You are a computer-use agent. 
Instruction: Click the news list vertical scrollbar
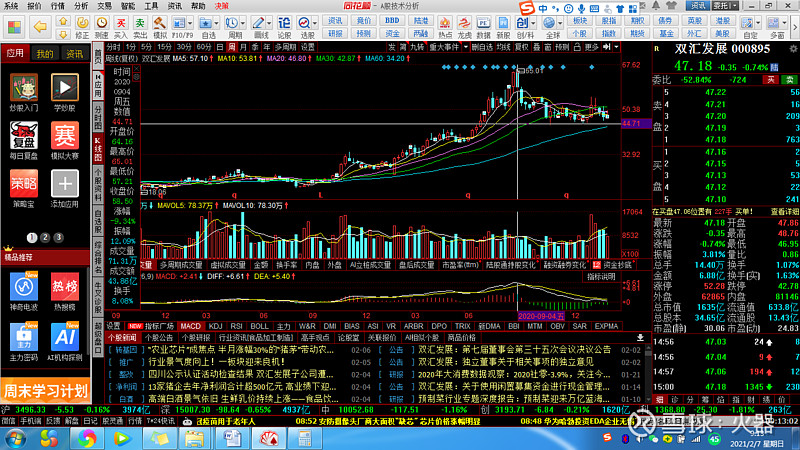pyautogui.click(x=648, y=374)
